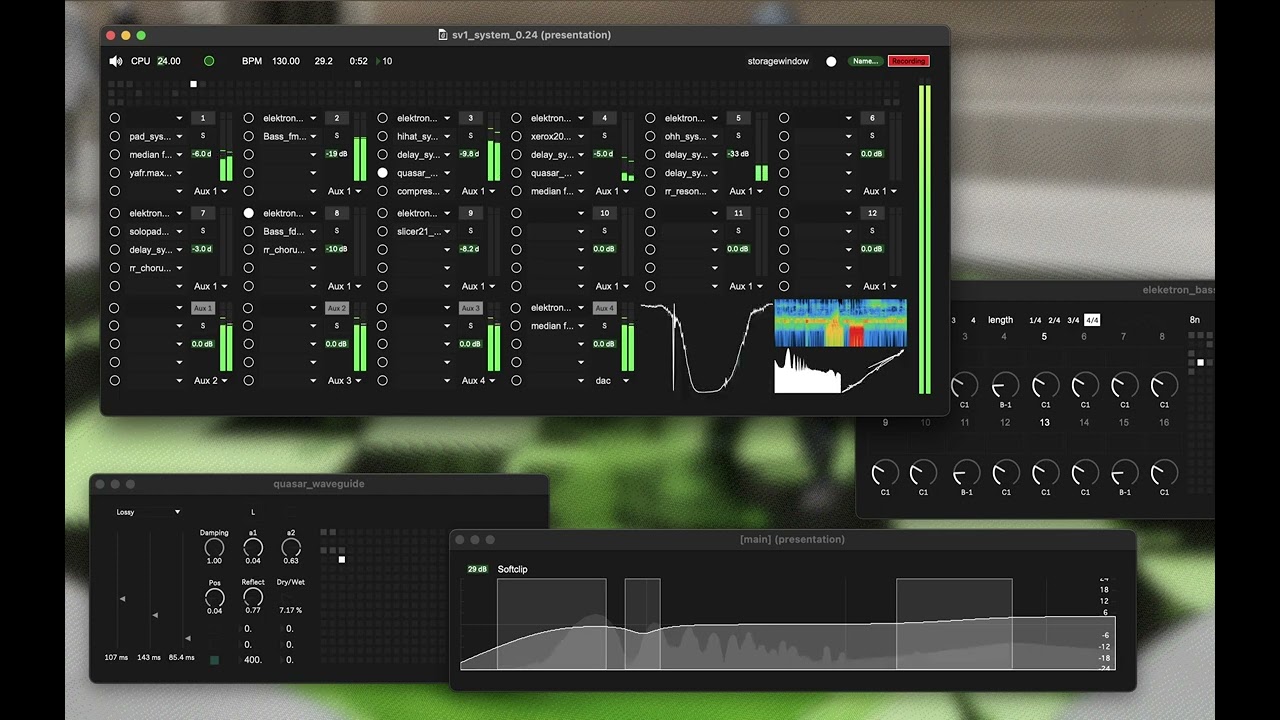Toggle the circle beside hihat_sys in channel 3
1280x720 pixels.
tap(382, 136)
